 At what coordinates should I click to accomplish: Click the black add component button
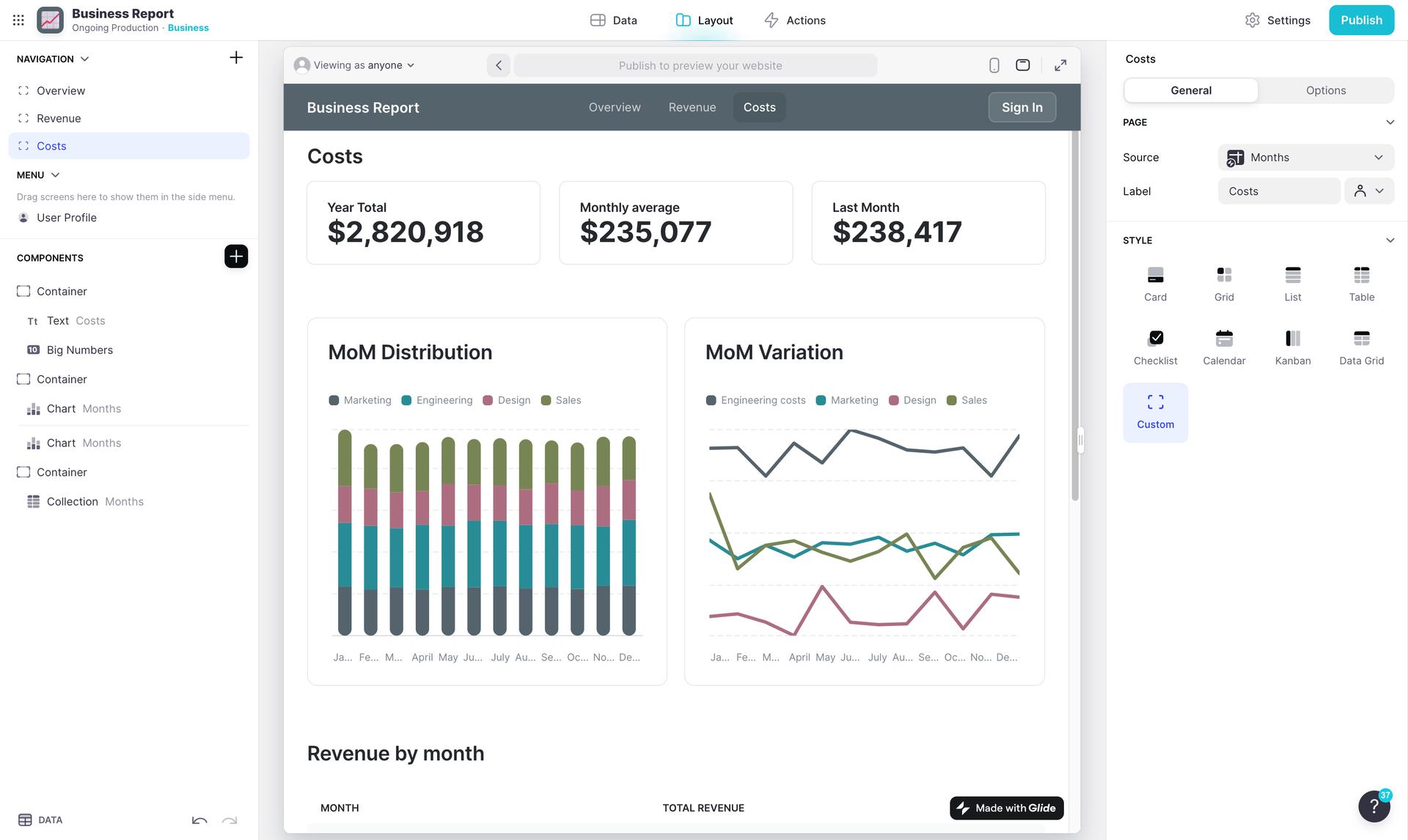[236, 257]
